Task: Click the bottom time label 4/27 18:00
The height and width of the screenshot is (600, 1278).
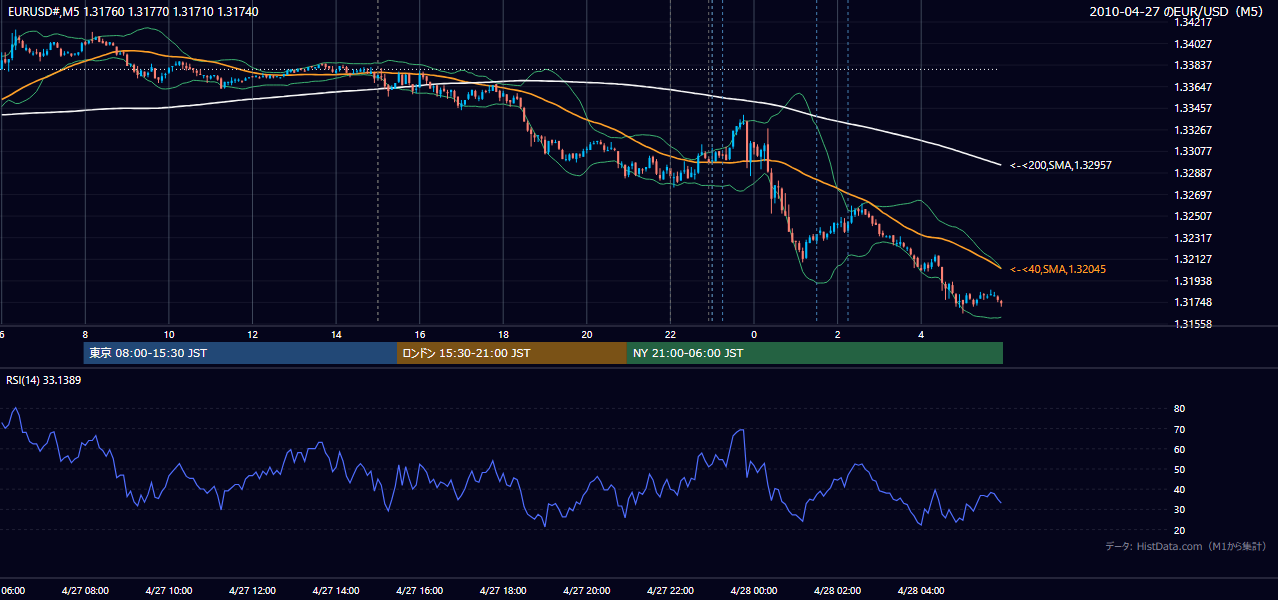Action: (x=502, y=590)
